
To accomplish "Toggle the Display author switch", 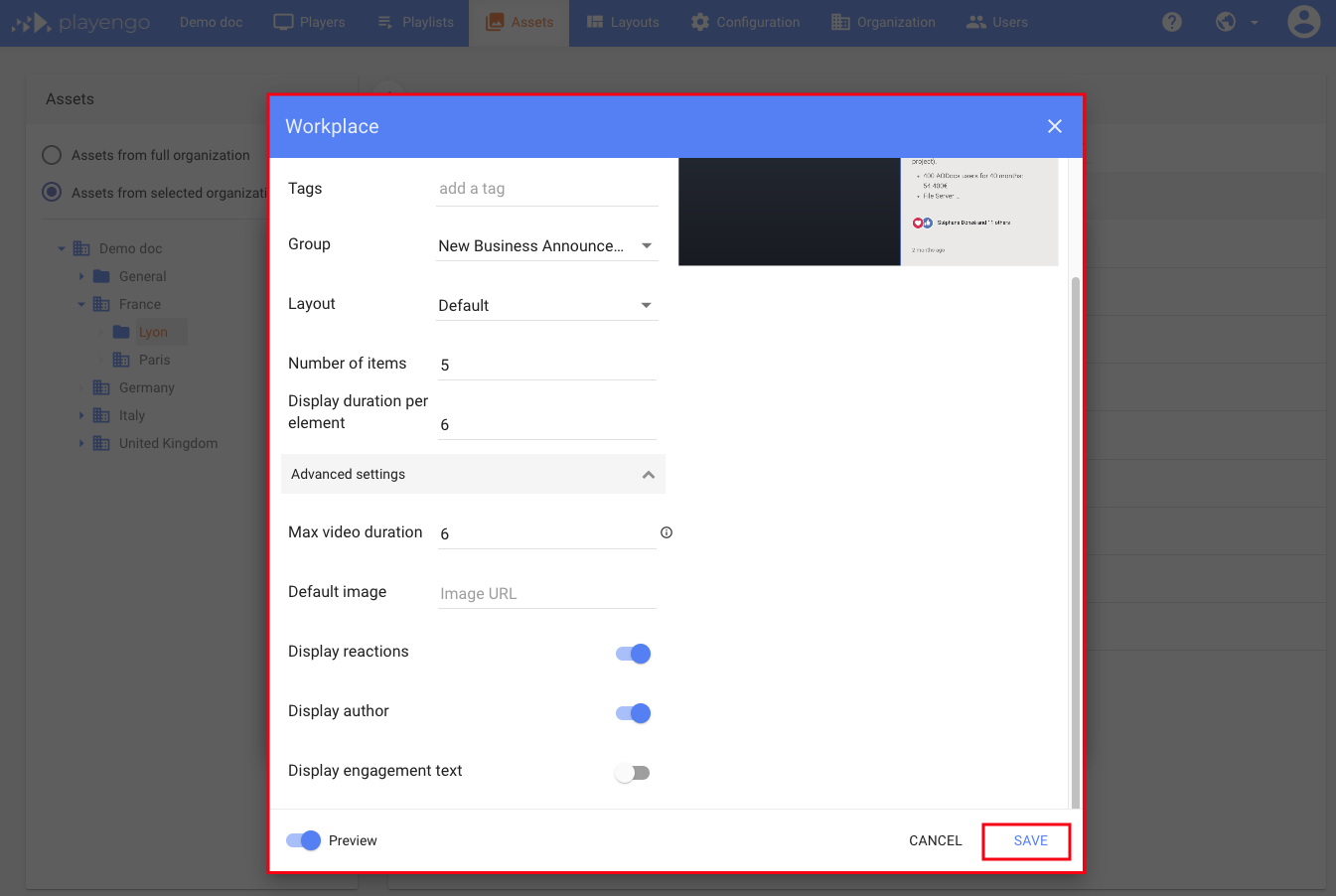I will (633, 713).
